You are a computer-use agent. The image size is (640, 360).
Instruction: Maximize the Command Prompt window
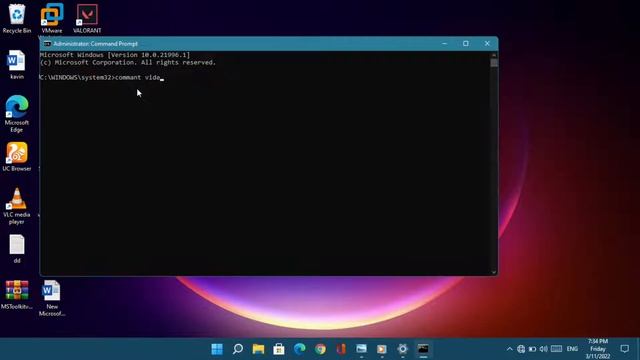click(x=466, y=44)
